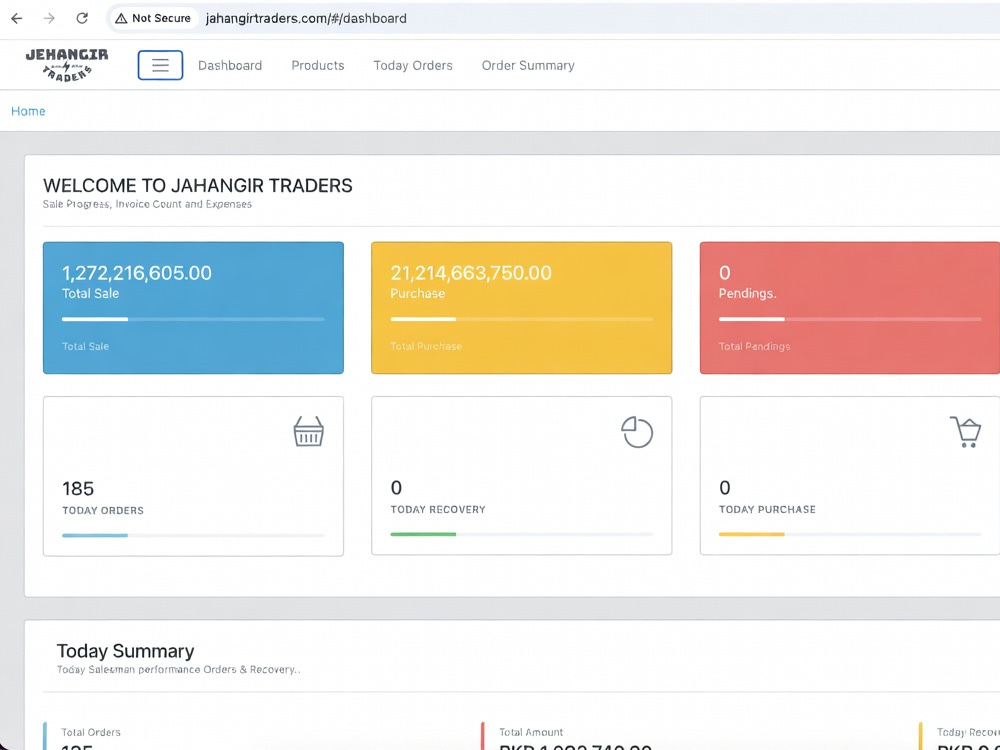Click the TODAY ORDERS label

(103, 510)
